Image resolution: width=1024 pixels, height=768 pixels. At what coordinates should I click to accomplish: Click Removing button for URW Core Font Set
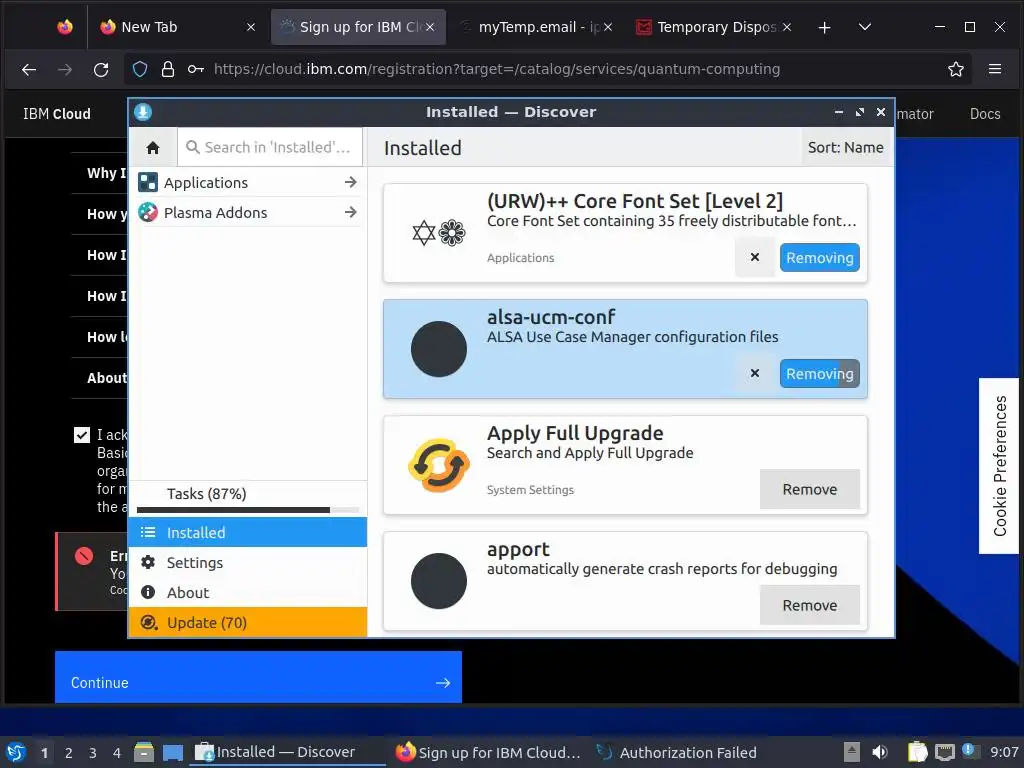pyautogui.click(x=820, y=258)
